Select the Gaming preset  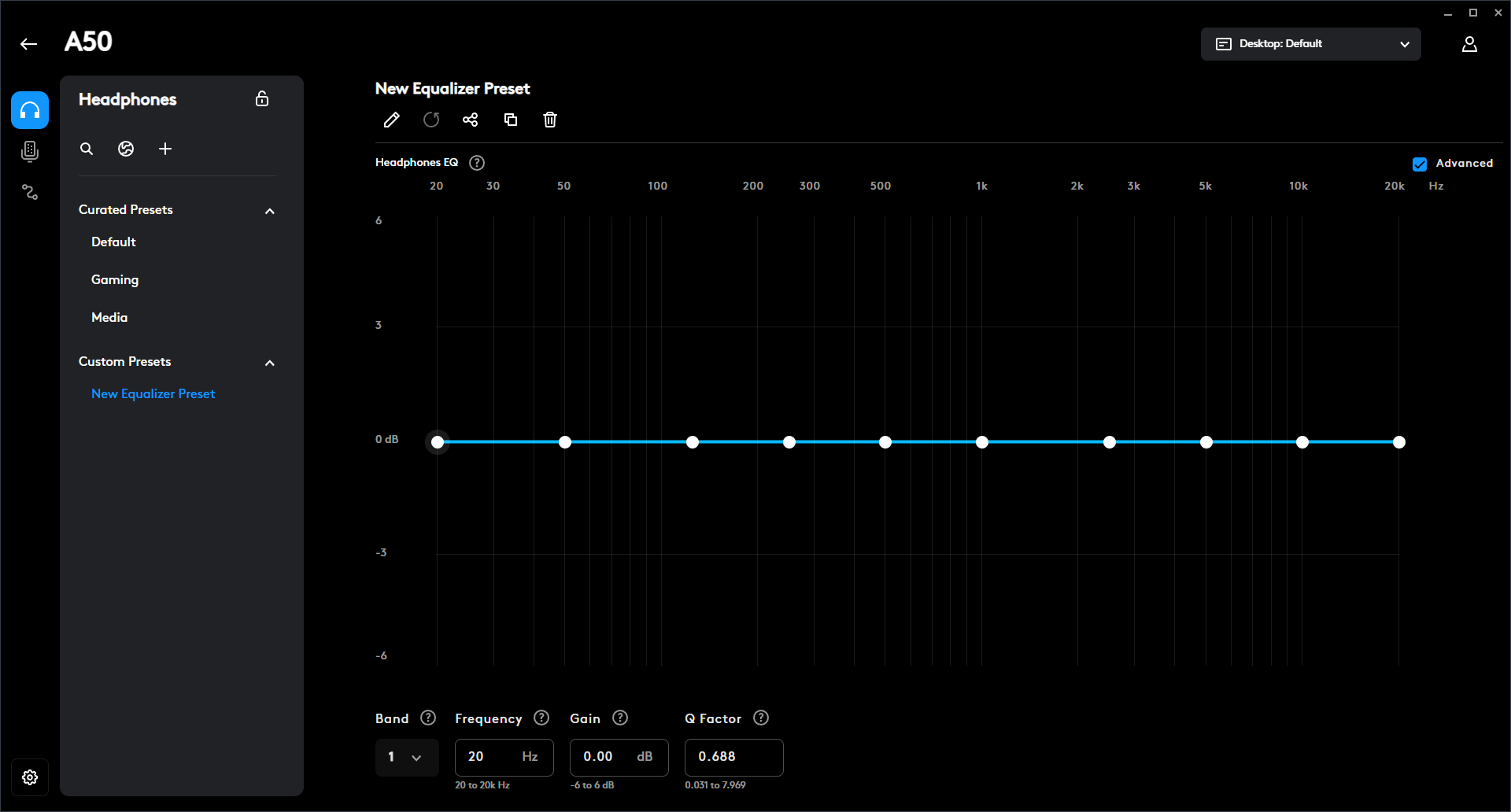tap(115, 280)
